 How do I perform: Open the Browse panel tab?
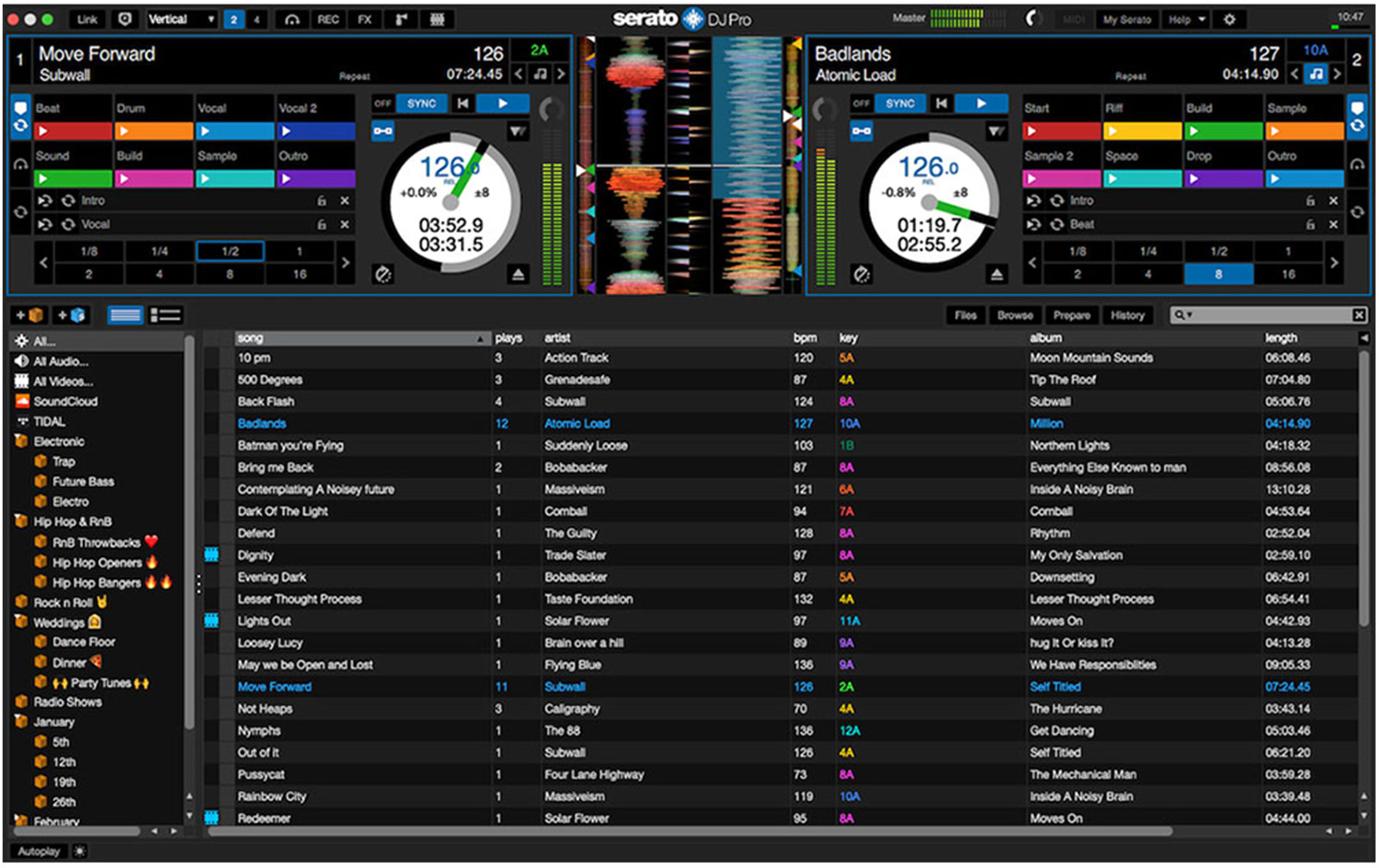point(1015,315)
